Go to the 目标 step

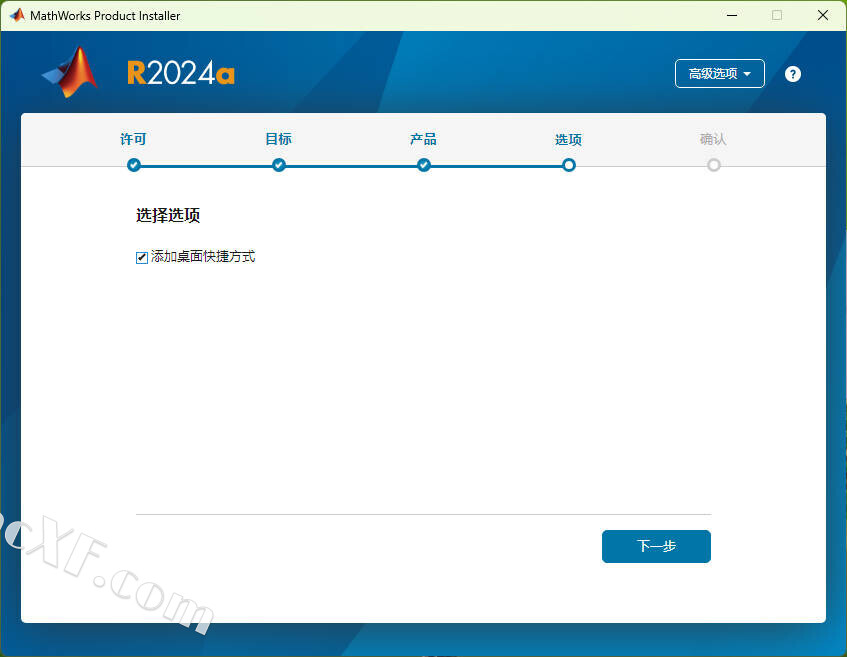coord(279,139)
